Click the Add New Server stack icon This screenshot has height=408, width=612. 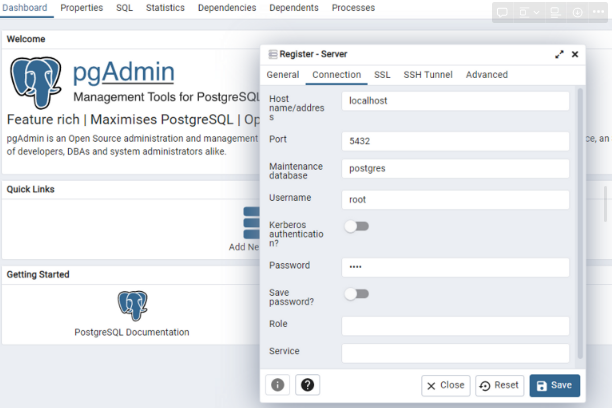pos(251,223)
